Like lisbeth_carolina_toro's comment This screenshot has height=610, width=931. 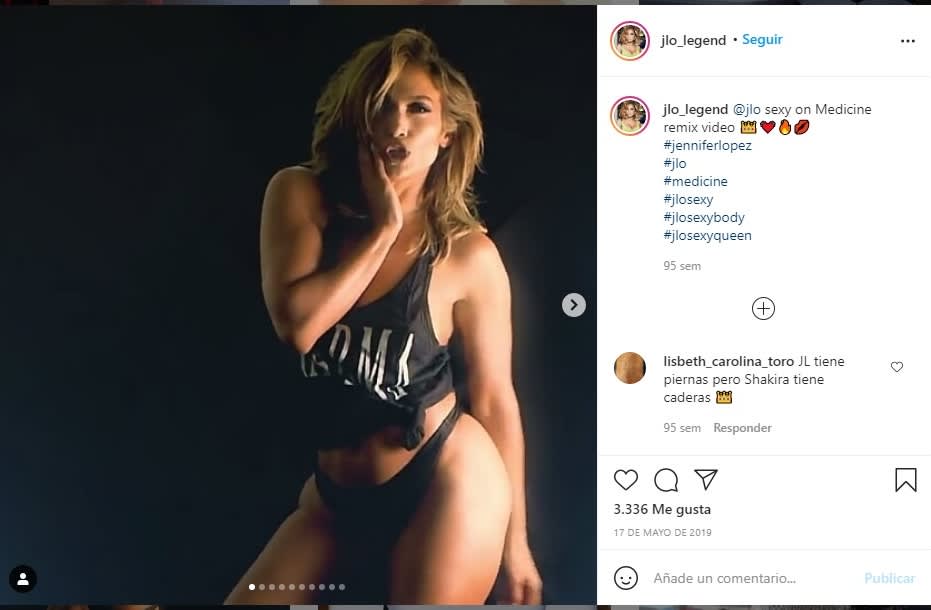(x=897, y=367)
